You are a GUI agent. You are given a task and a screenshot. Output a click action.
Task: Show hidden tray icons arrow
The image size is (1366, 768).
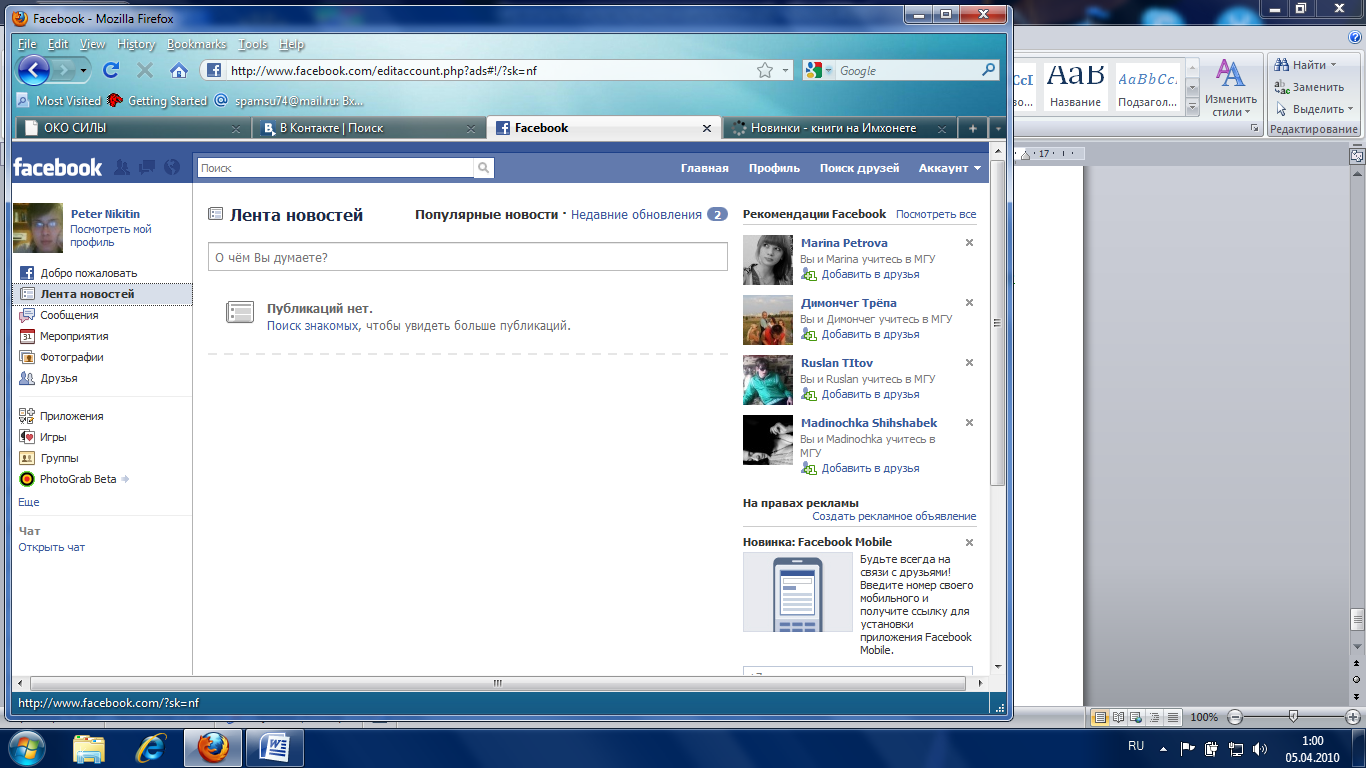(1163, 748)
